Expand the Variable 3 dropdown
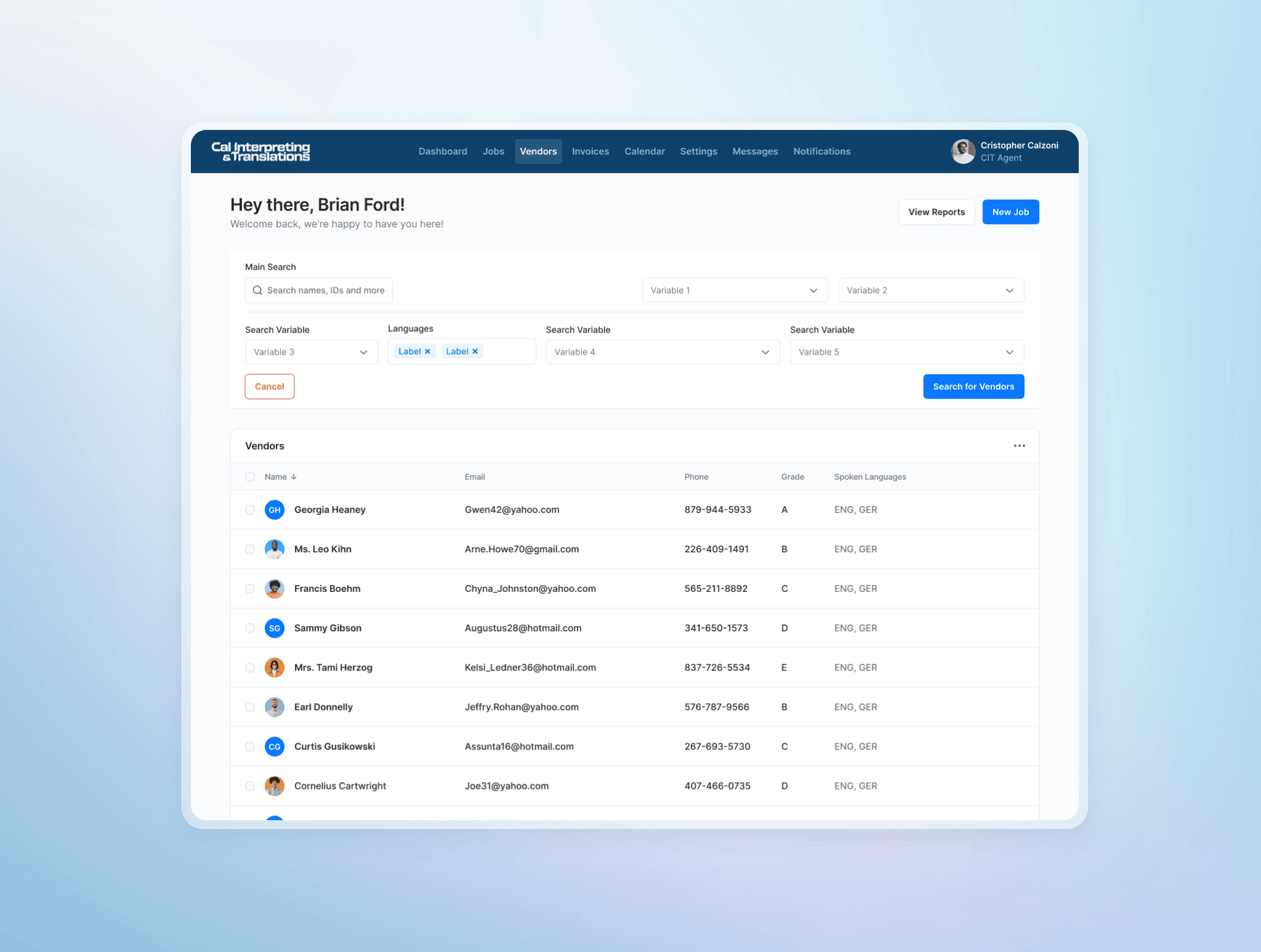 coord(311,352)
